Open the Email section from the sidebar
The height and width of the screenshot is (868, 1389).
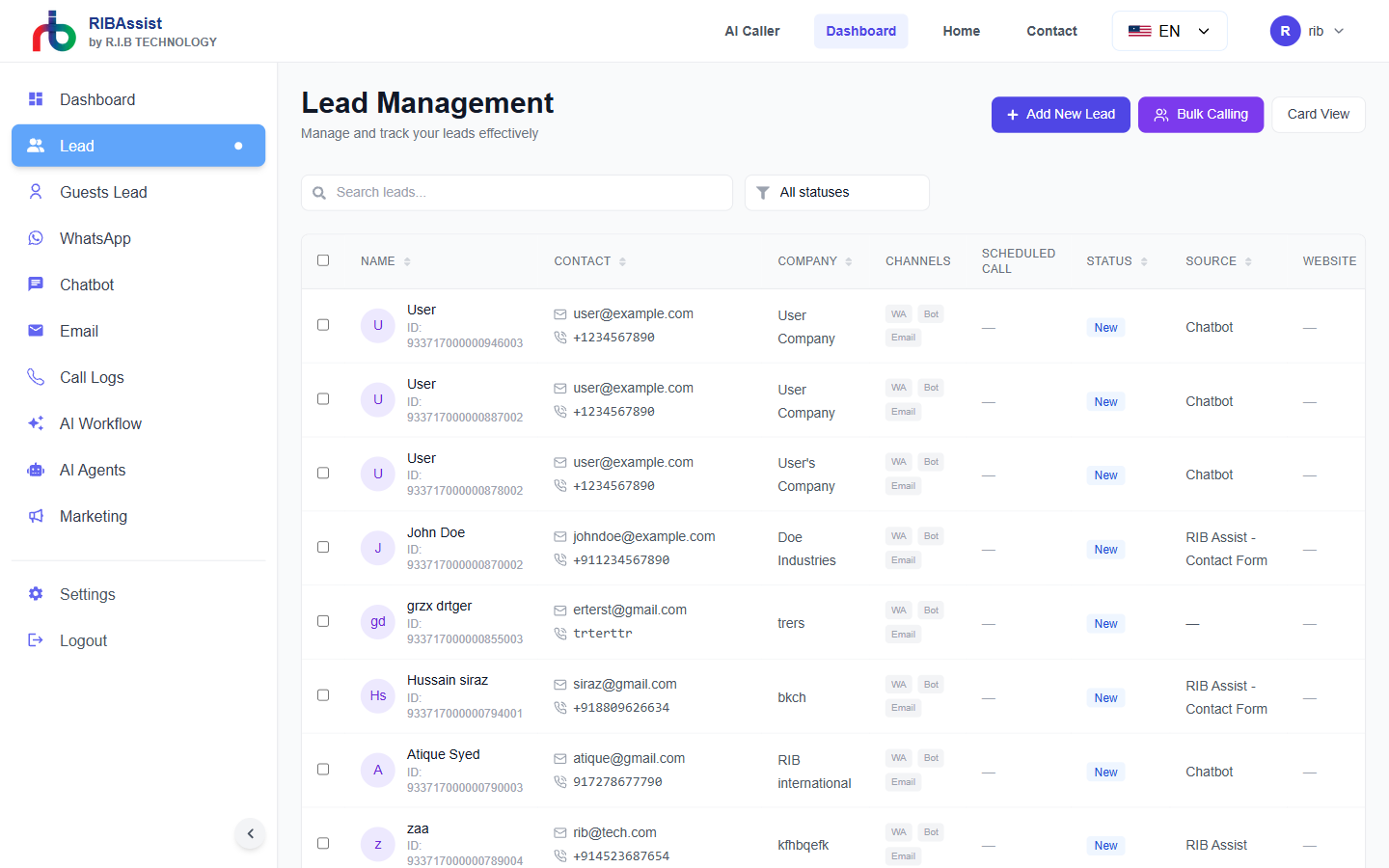coord(36,331)
